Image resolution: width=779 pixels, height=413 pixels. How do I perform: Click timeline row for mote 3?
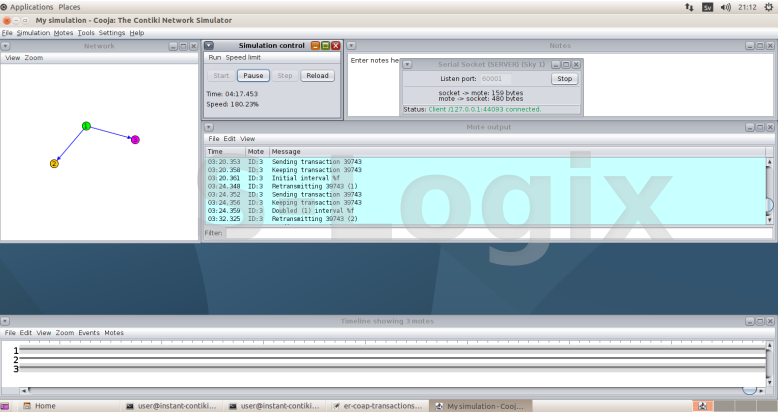(x=390, y=369)
